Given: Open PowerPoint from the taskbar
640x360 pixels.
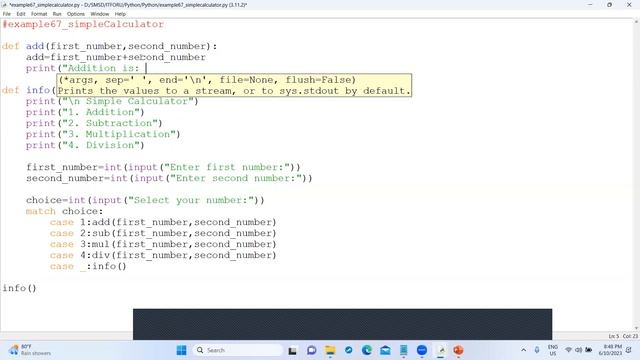Looking at the screenshot, I should pos(458,350).
